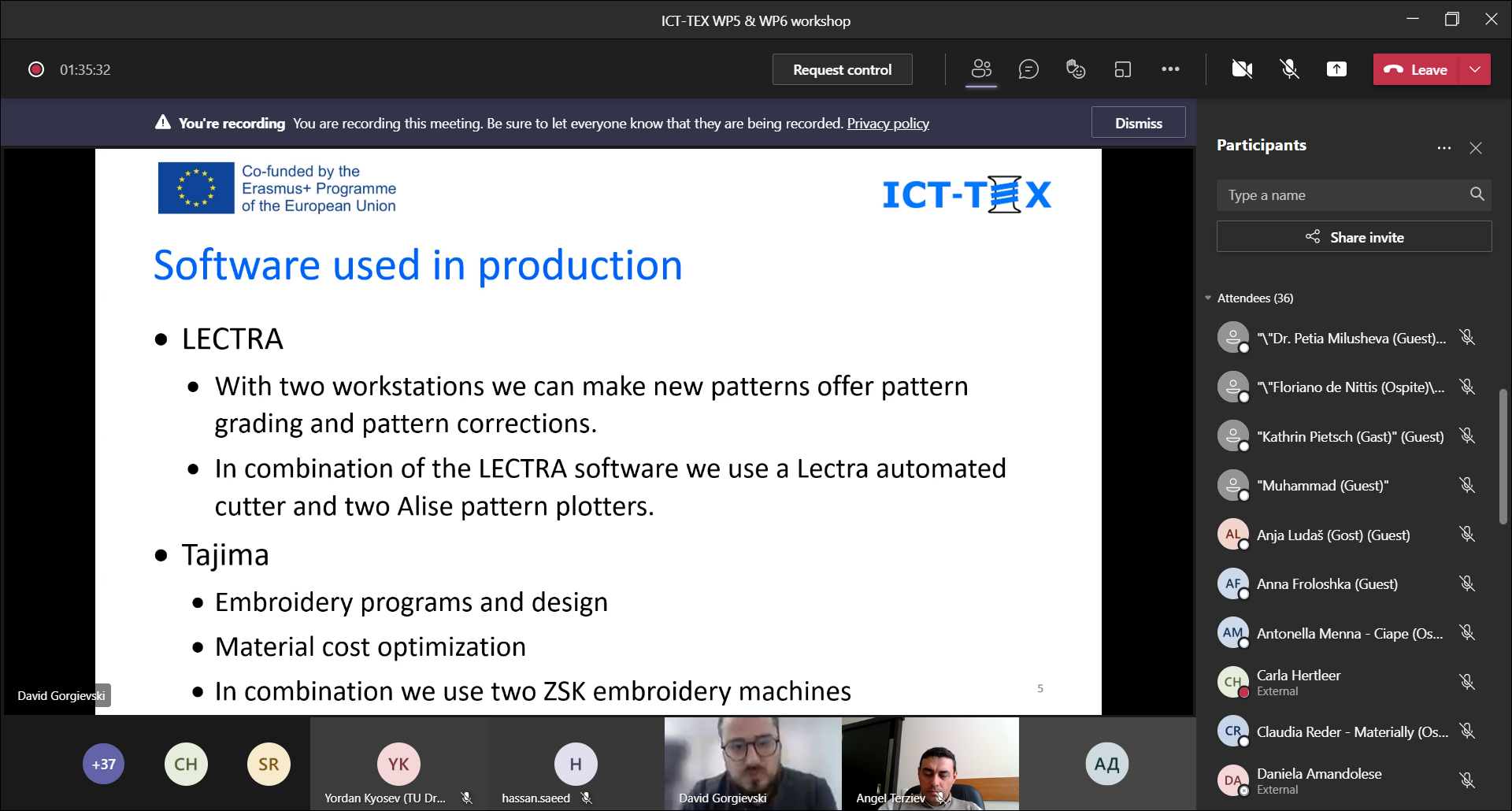1512x811 pixels.
Task: Open the More actions ellipsis in toolbar
Action: [1170, 69]
